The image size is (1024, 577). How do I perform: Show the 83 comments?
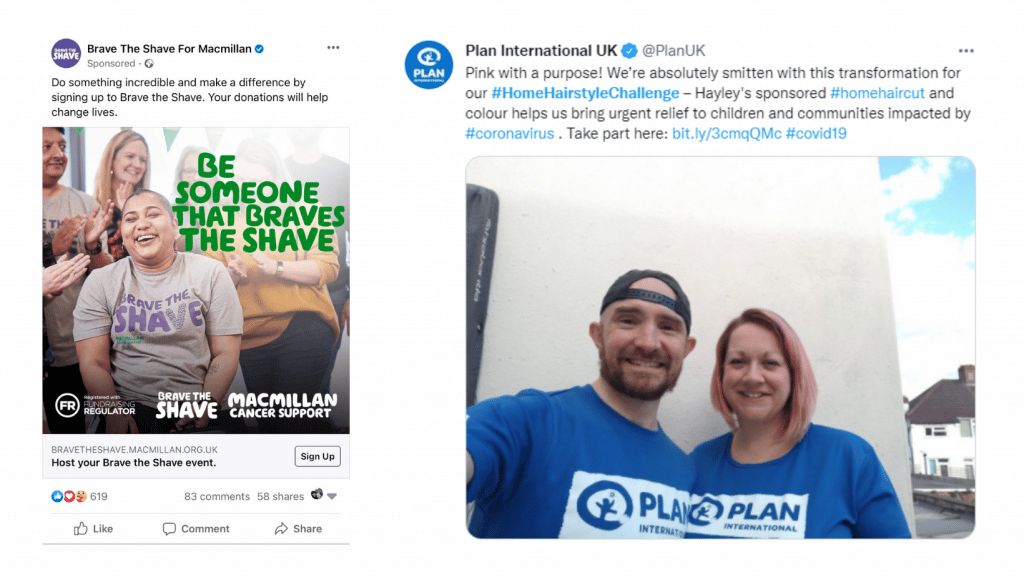point(217,497)
